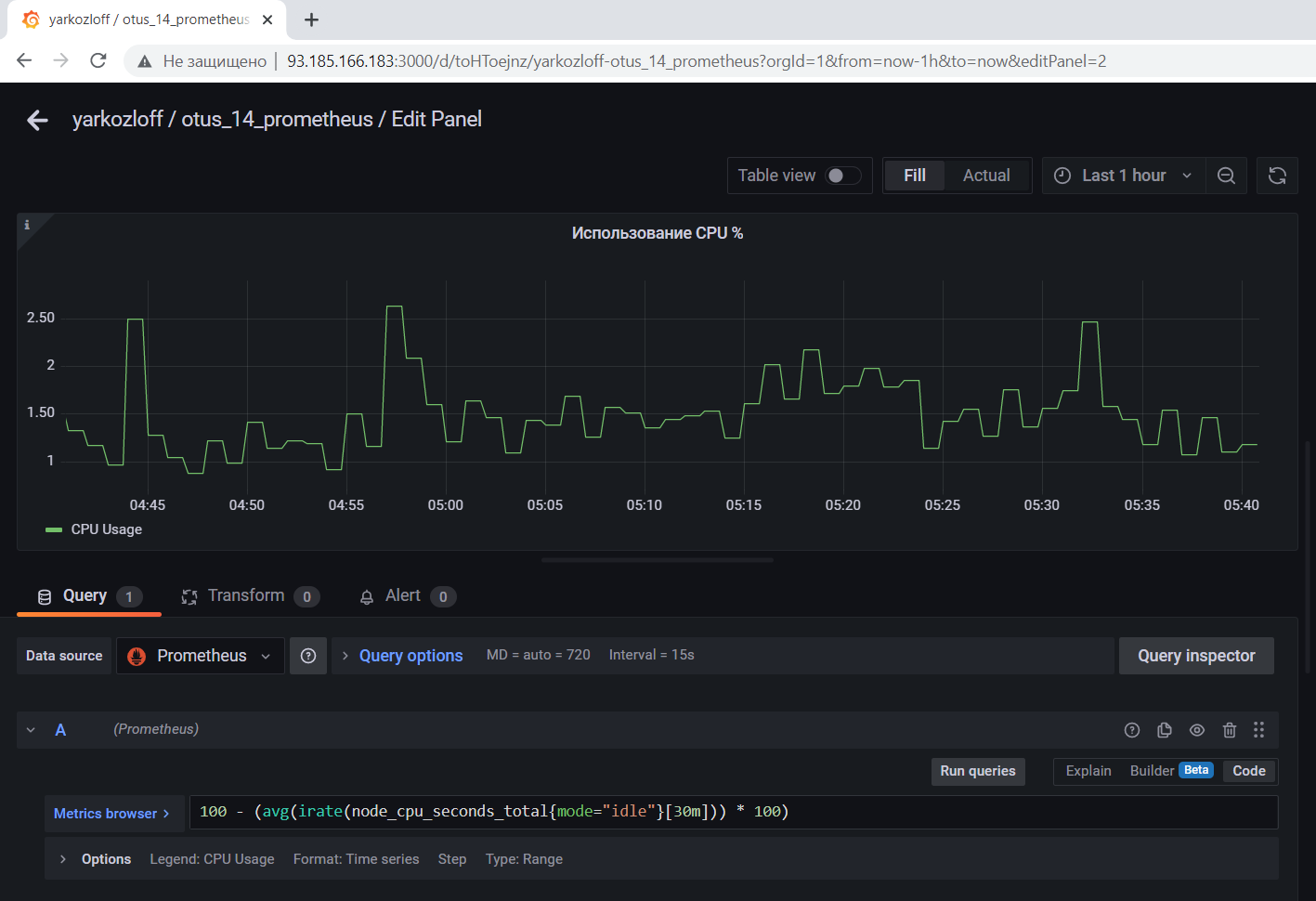The width and height of the screenshot is (1316, 901).
Task: Open datasource help next to Prometheus picker
Action: click(x=308, y=656)
